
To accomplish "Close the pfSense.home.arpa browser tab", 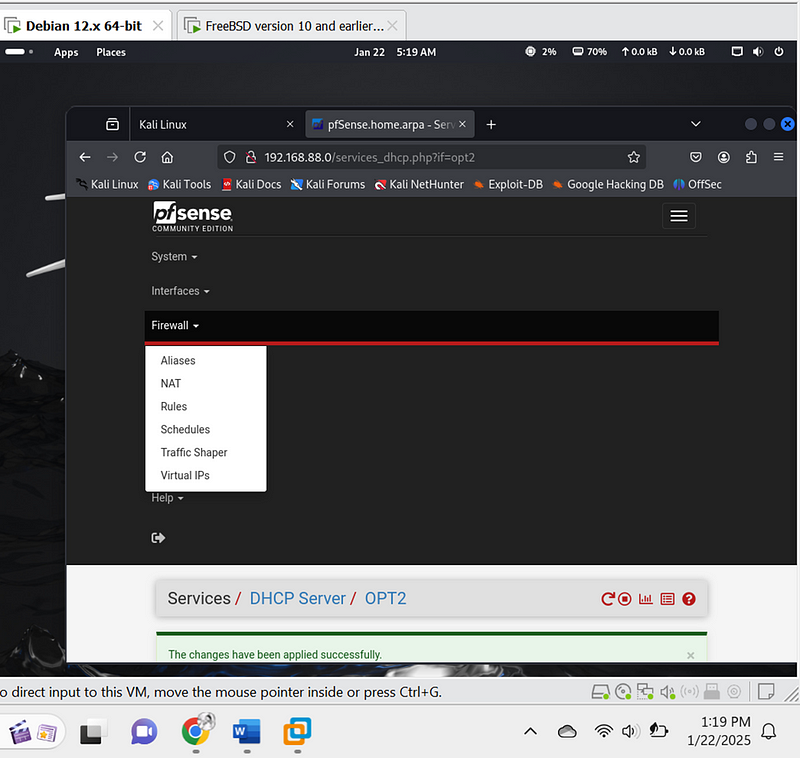I will [x=462, y=124].
